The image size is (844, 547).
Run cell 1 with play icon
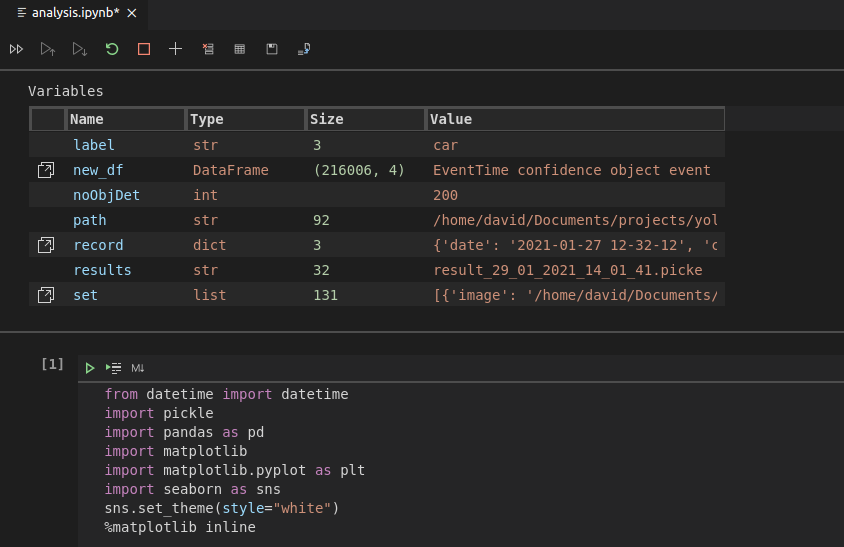click(90, 368)
